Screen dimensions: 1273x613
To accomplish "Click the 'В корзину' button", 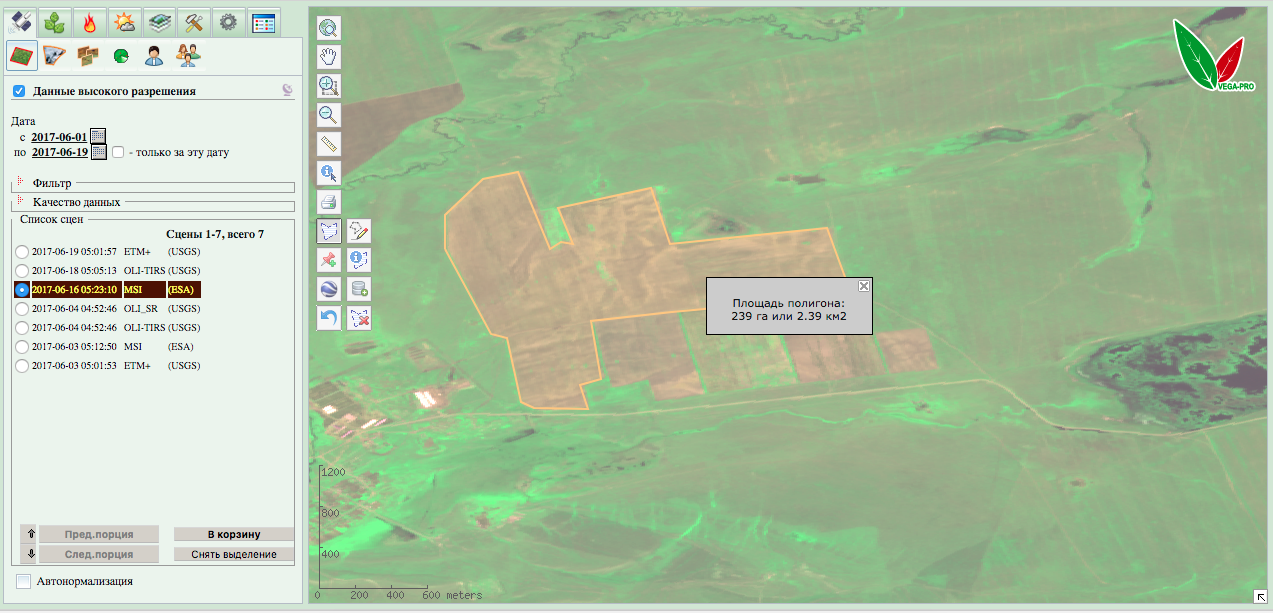I will [234, 534].
